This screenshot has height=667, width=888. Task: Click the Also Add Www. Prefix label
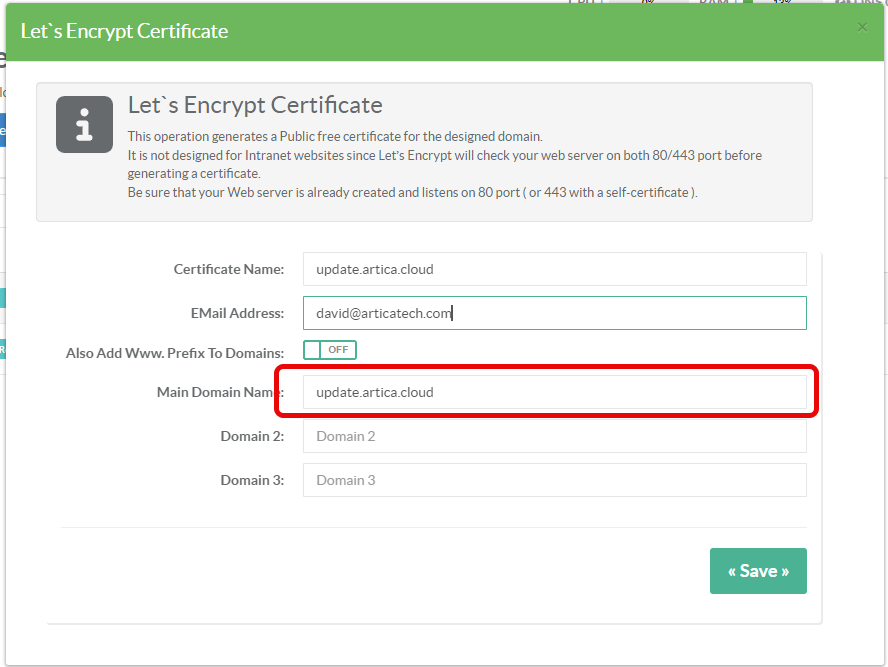click(175, 353)
